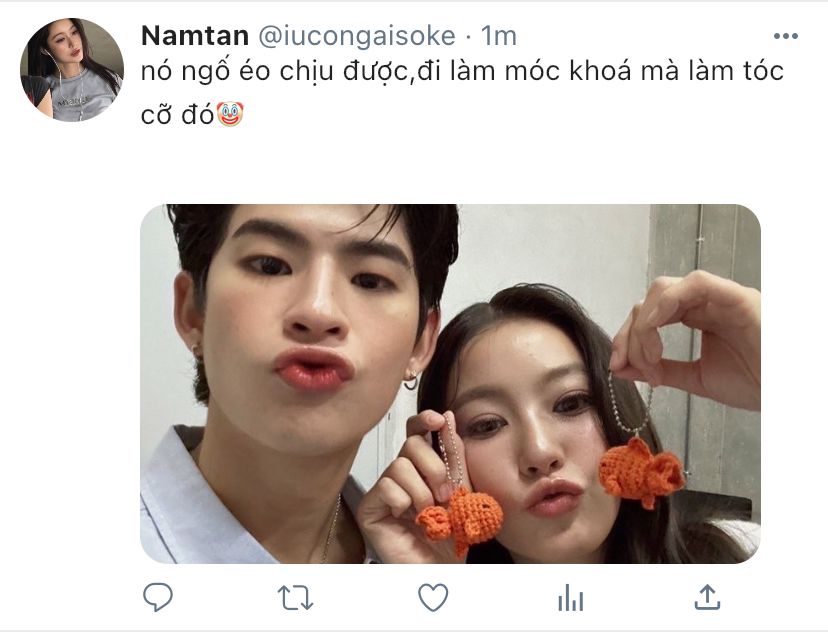Click the tweet text starting with nó ngố
This screenshot has width=828, height=632.
[x=462, y=92]
